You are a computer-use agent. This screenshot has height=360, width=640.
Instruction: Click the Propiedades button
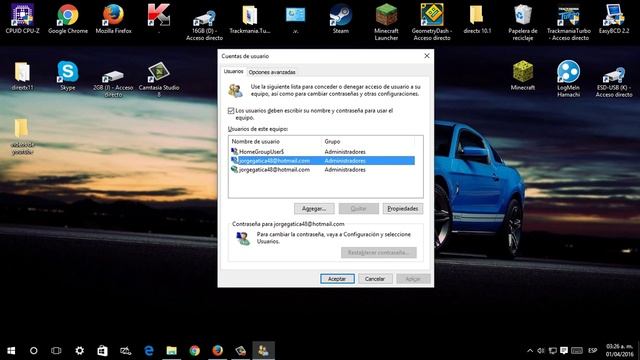(x=403, y=209)
